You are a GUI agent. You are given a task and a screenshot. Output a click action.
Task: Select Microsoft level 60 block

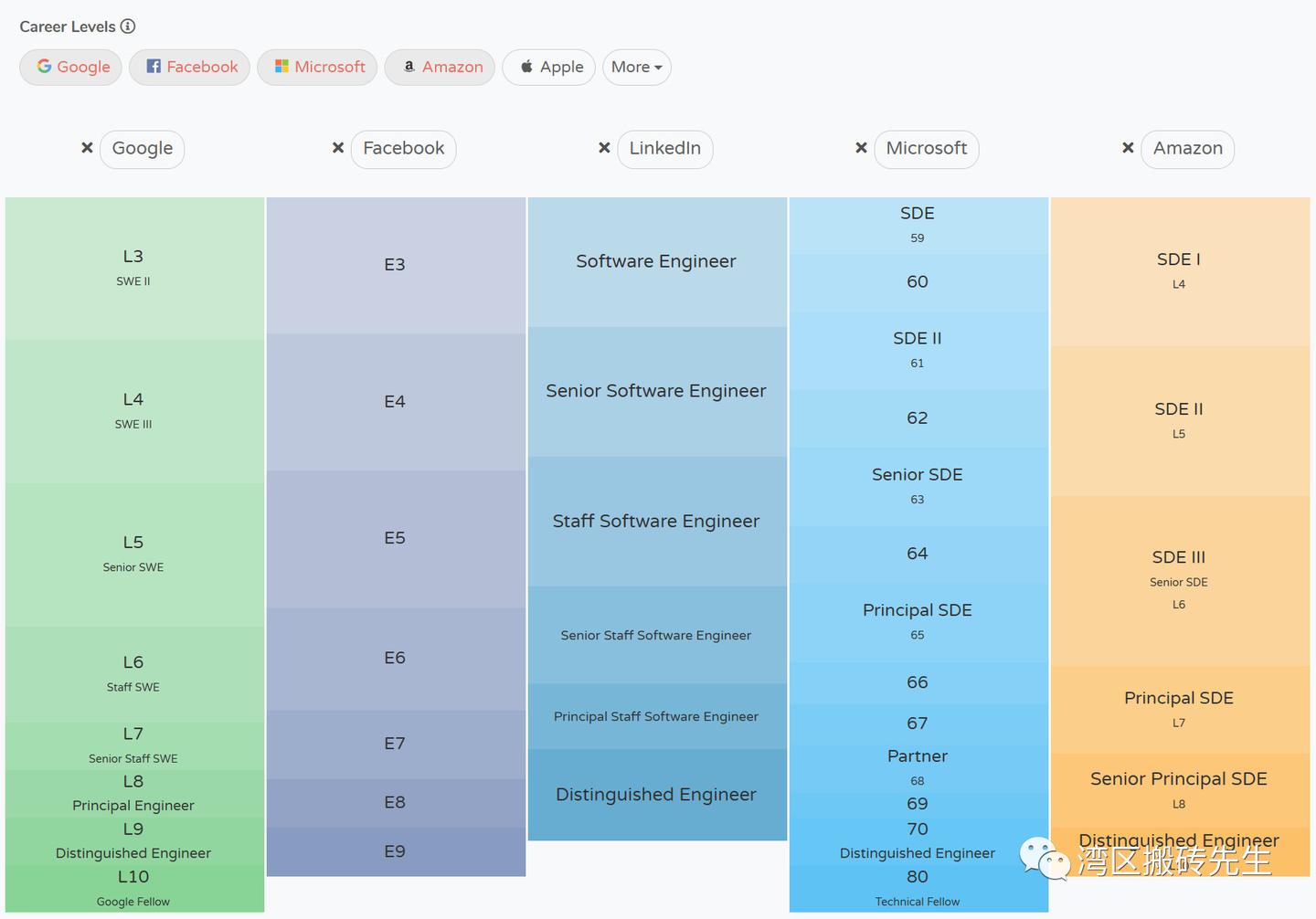918,282
